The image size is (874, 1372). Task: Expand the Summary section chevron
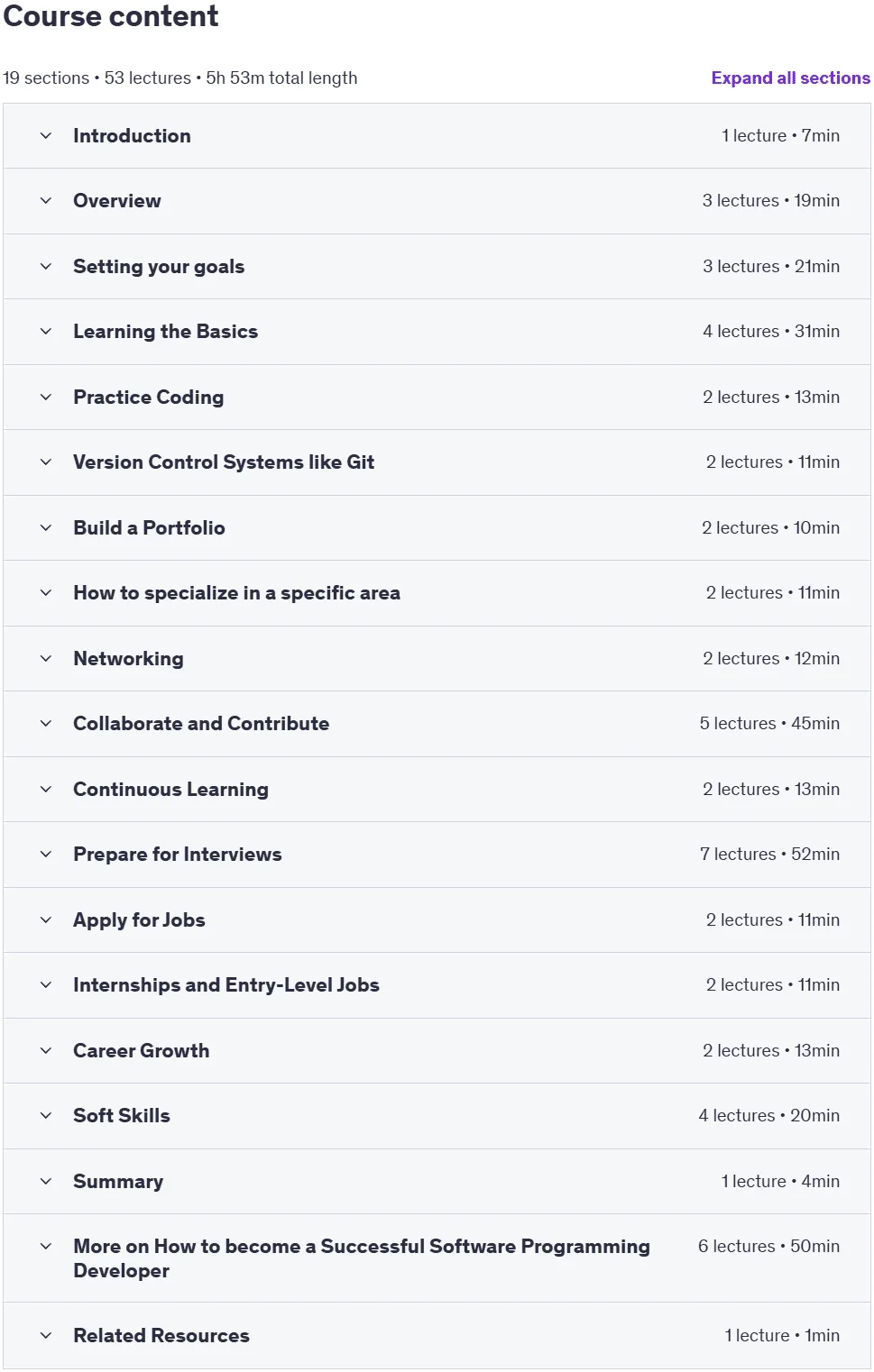tap(46, 1182)
